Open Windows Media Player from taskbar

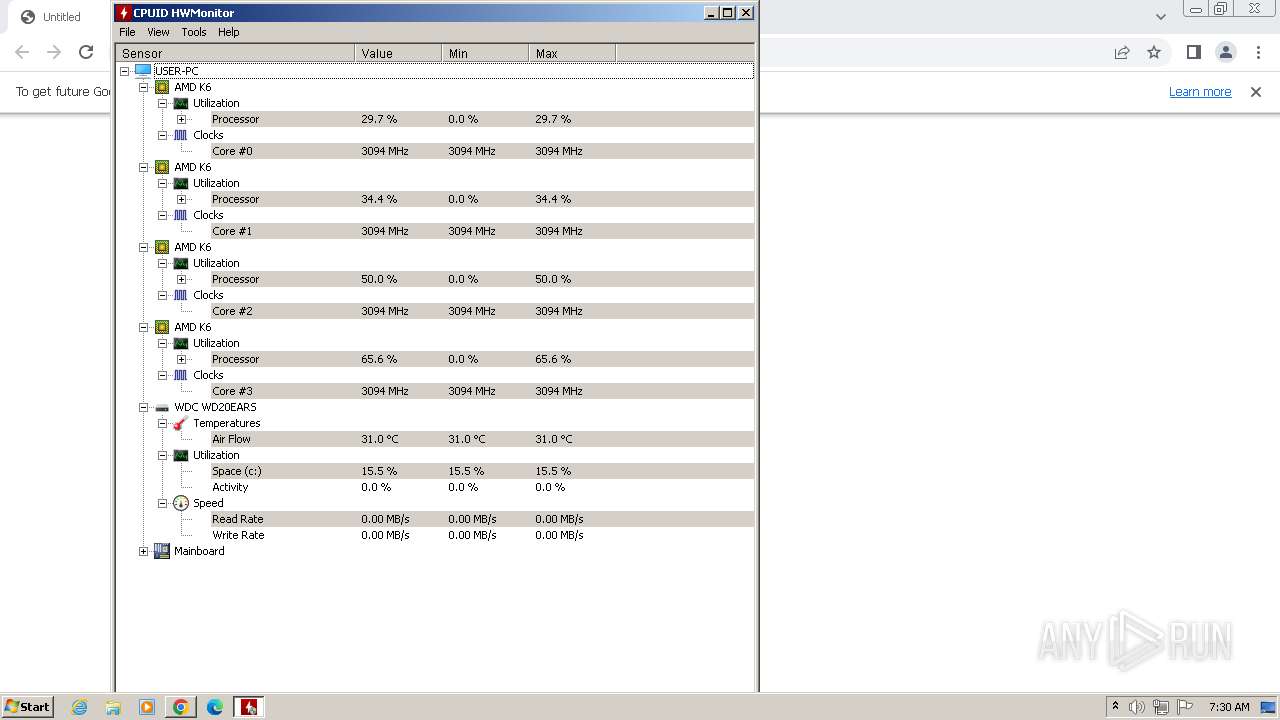[x=147, y=707]
